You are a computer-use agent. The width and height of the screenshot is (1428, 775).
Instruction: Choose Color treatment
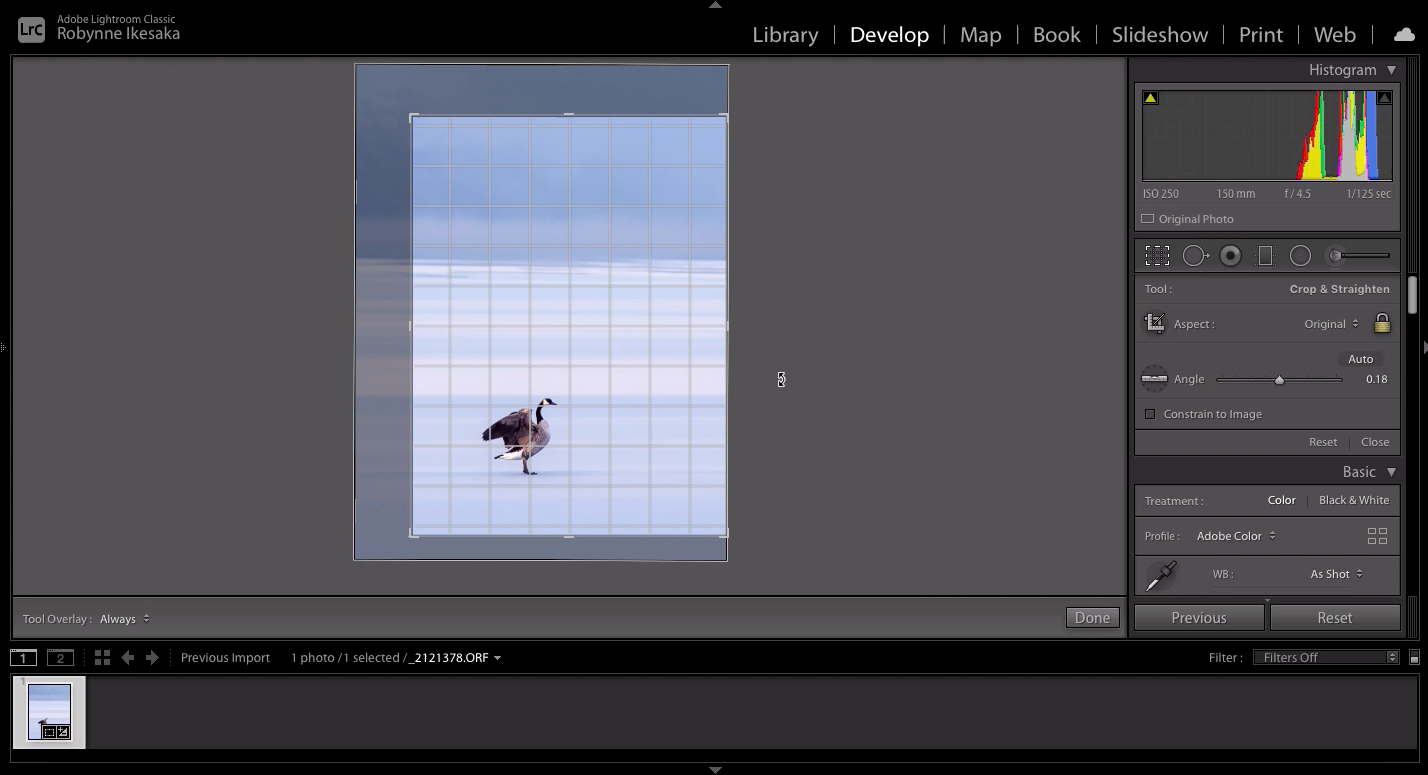(x=1281, y=500)
